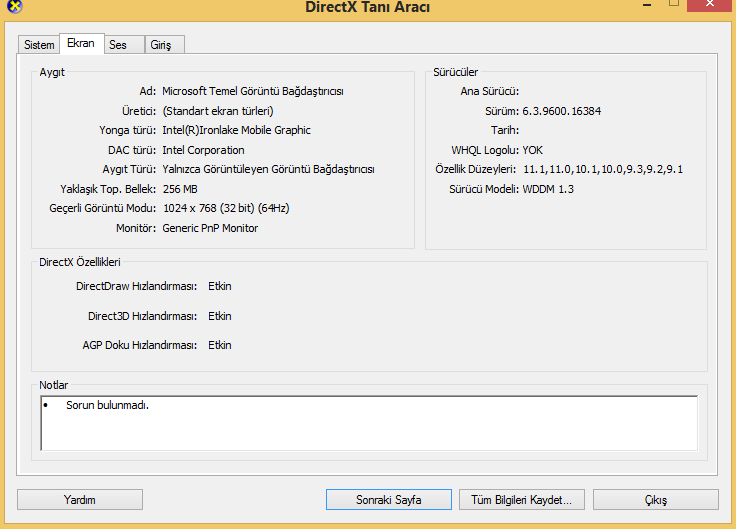Select the Ekran tab
This screenshot has width=736, height=529.
81,43
